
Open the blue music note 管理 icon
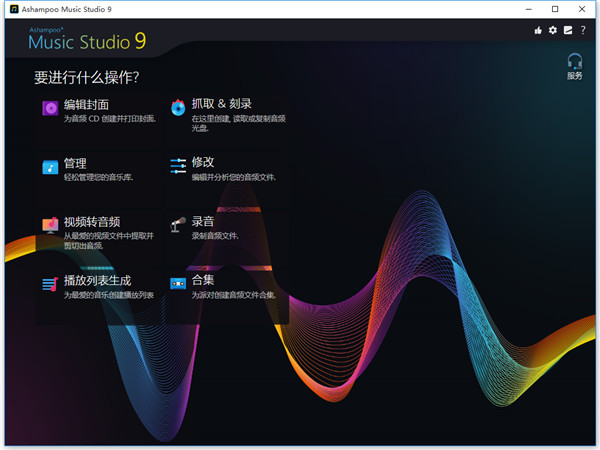pos(50,167)
